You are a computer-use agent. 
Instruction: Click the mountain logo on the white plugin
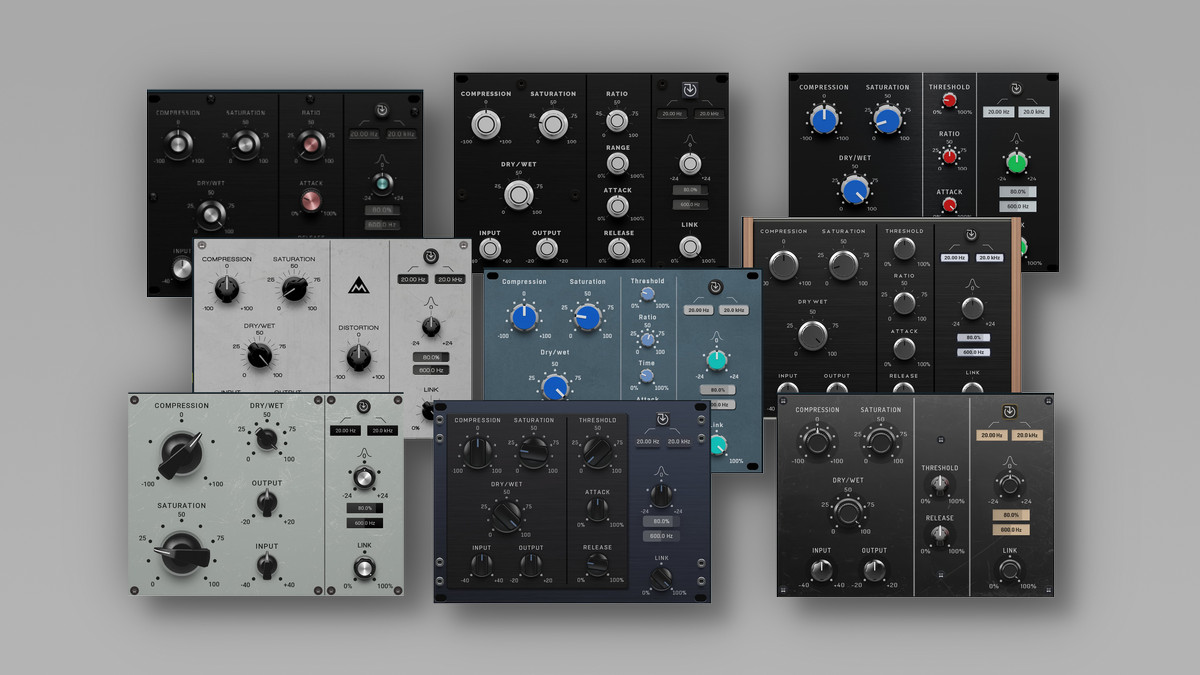pyautogui.click(x=358, y=288)
